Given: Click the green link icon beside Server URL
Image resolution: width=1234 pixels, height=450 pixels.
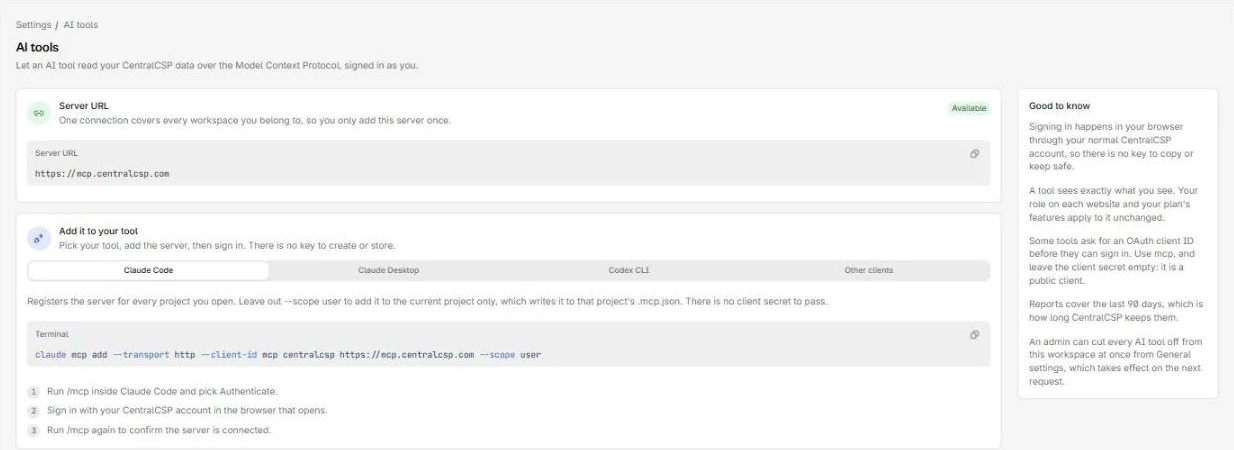Looking at the screenshot, I should 39,113.
